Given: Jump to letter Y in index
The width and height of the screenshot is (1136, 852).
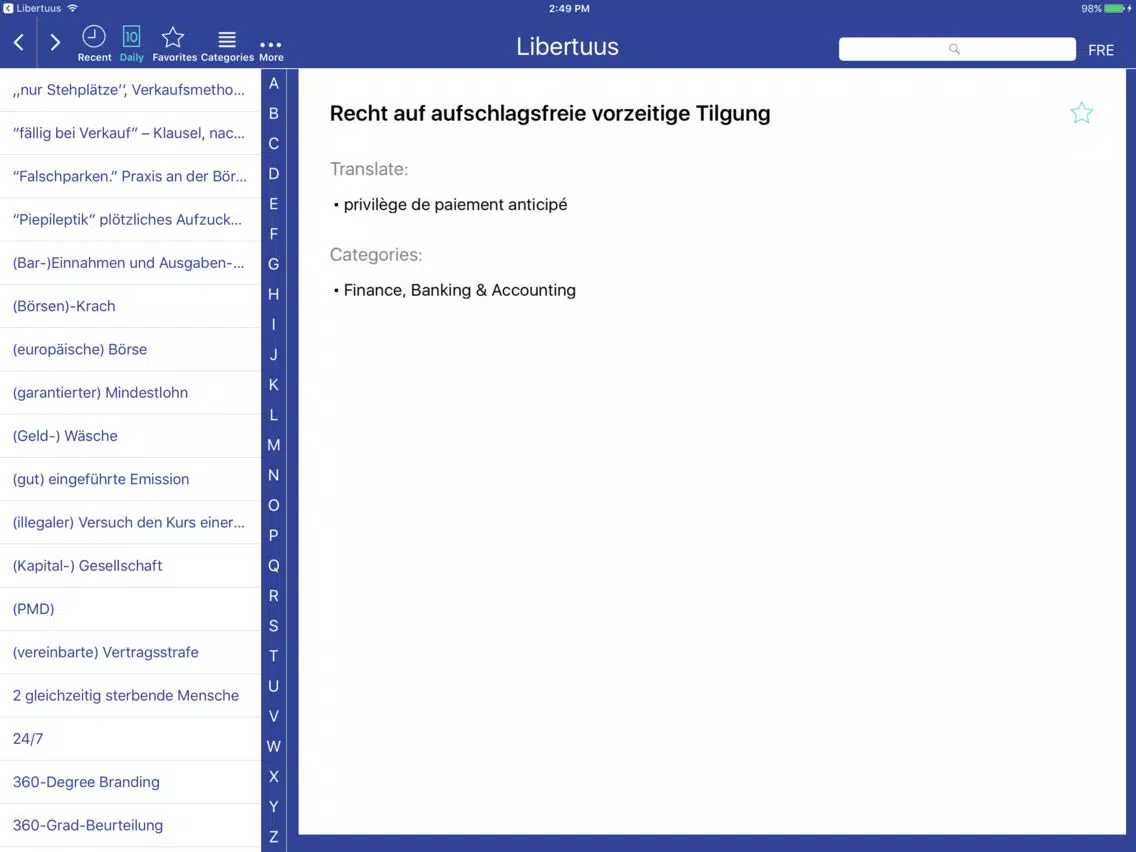Looking at the screenshot, I should point(274,806).
